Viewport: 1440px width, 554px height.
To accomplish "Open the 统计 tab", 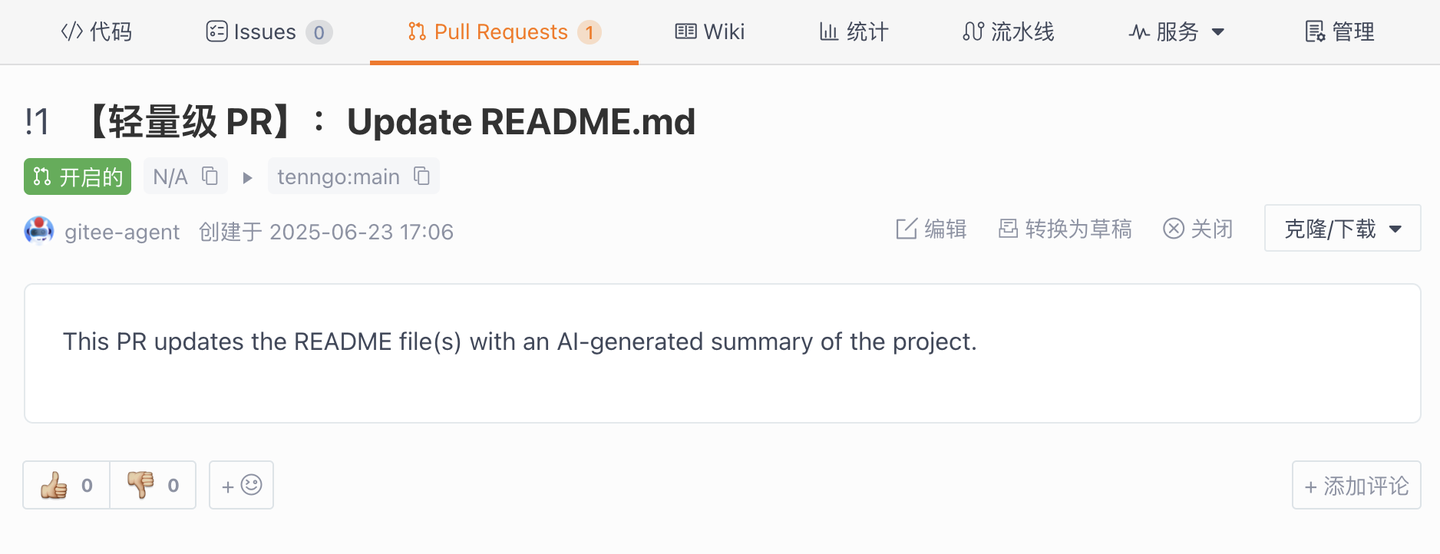I will click(853, 32).
